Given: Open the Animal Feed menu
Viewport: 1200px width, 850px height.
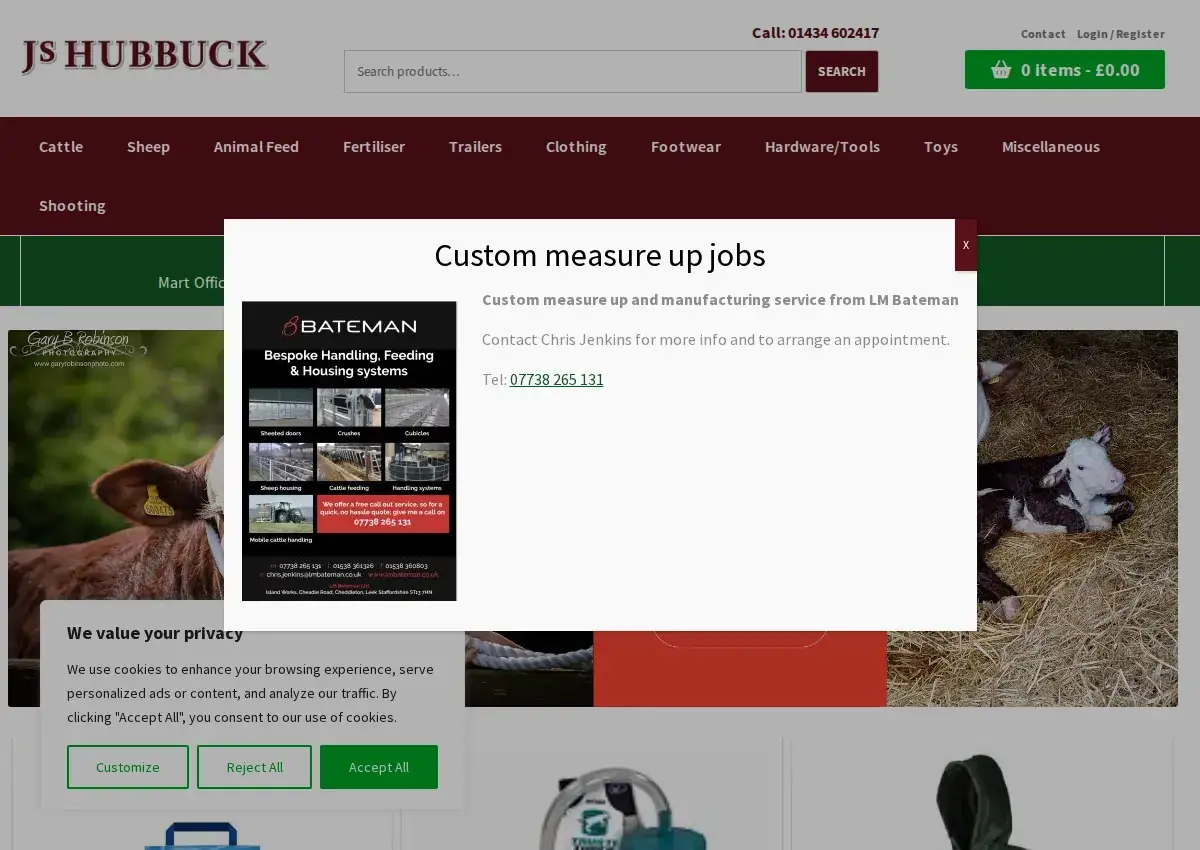Looking at the screenshot, I should pyautogui.click(x=256, y=147).
